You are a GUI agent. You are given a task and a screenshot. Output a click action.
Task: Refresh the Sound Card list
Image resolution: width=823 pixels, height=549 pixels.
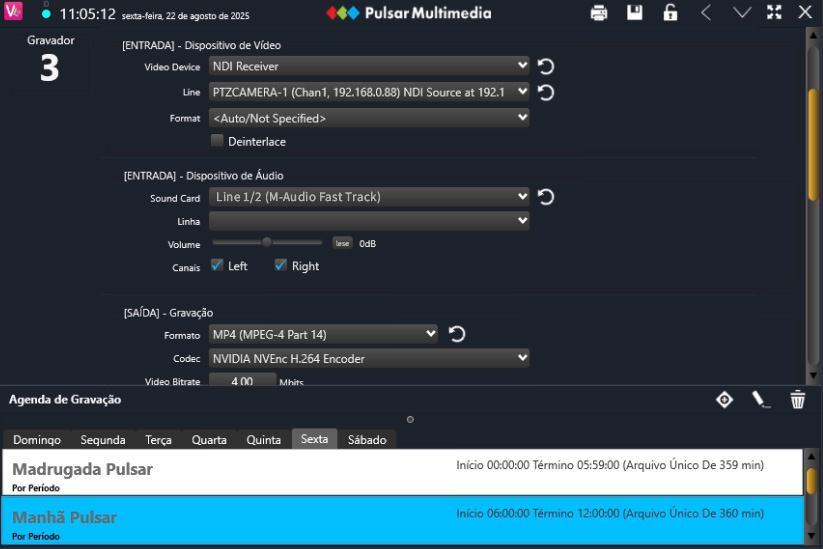tap(546, 197)
